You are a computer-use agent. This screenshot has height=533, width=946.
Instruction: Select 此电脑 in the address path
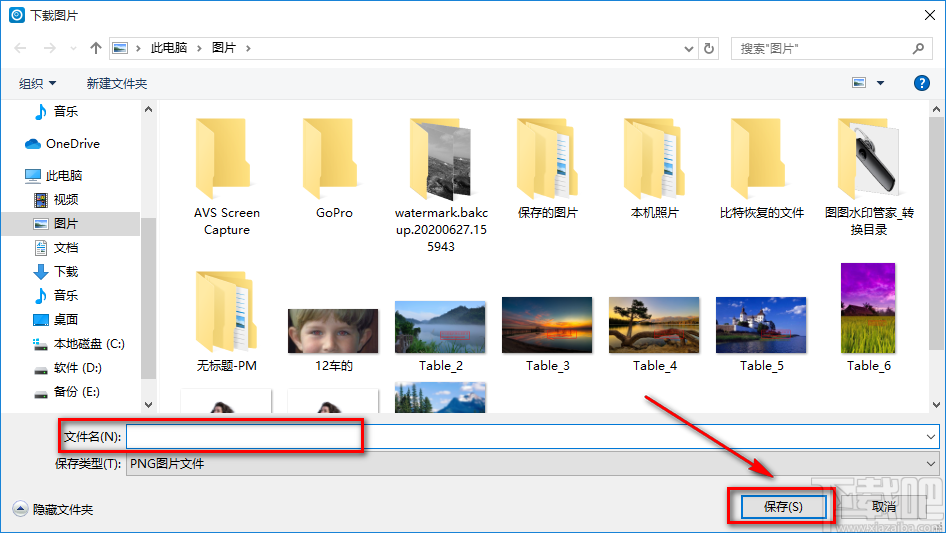[168, 48]
